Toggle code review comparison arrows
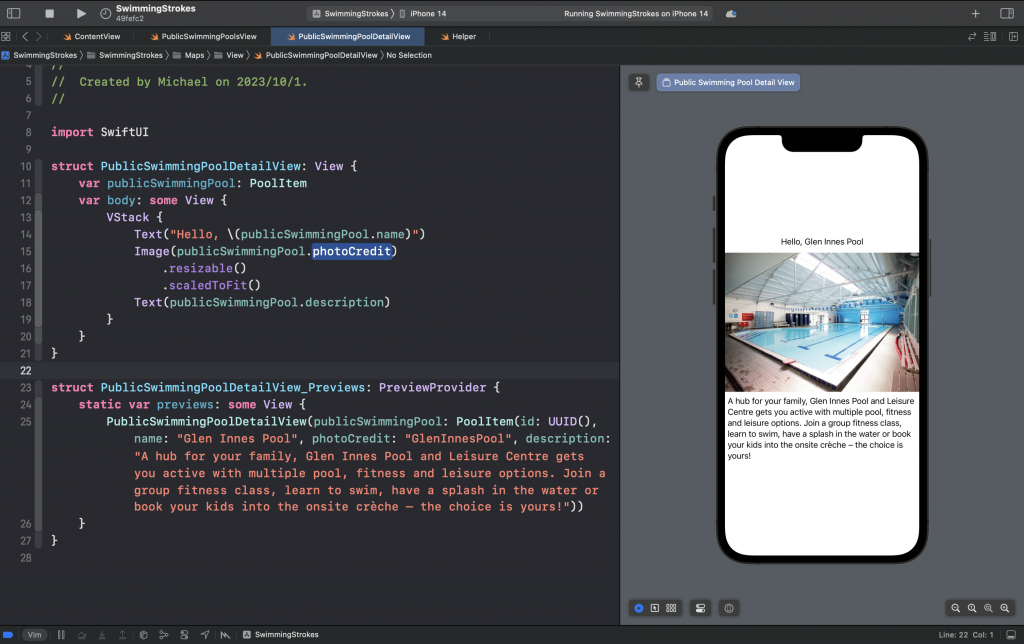1024x644 pixels. click(x=972, y=37)
